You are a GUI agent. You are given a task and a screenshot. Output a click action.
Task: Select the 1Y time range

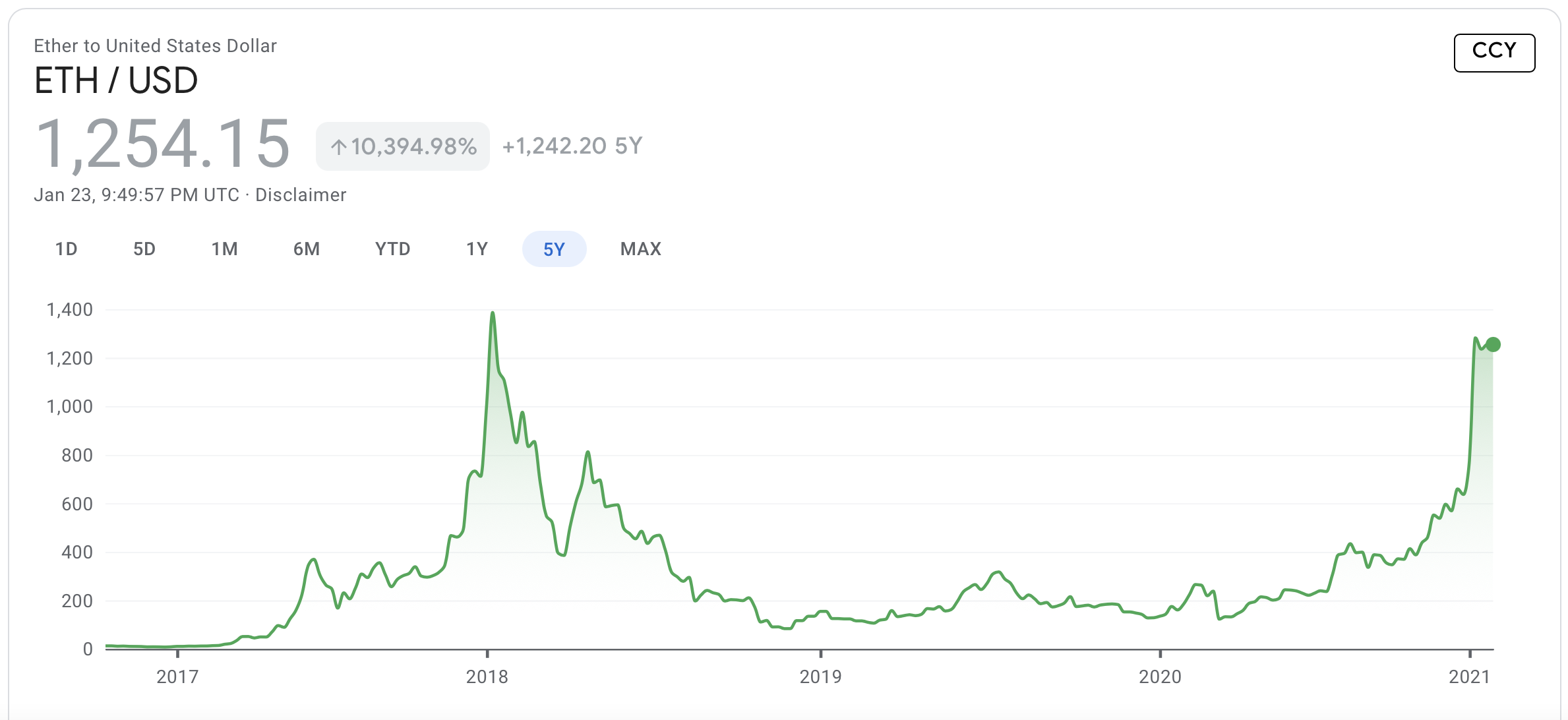pos(477,249)
